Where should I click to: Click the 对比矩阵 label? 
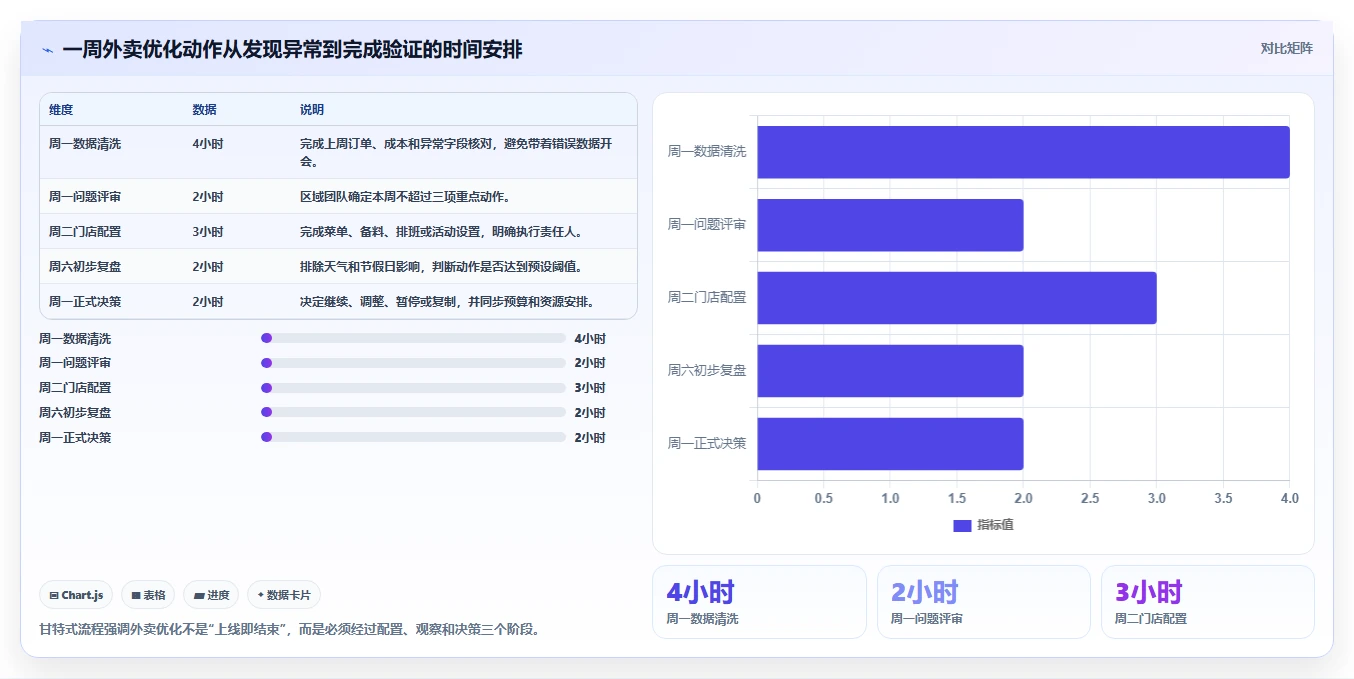[1286, 48]
